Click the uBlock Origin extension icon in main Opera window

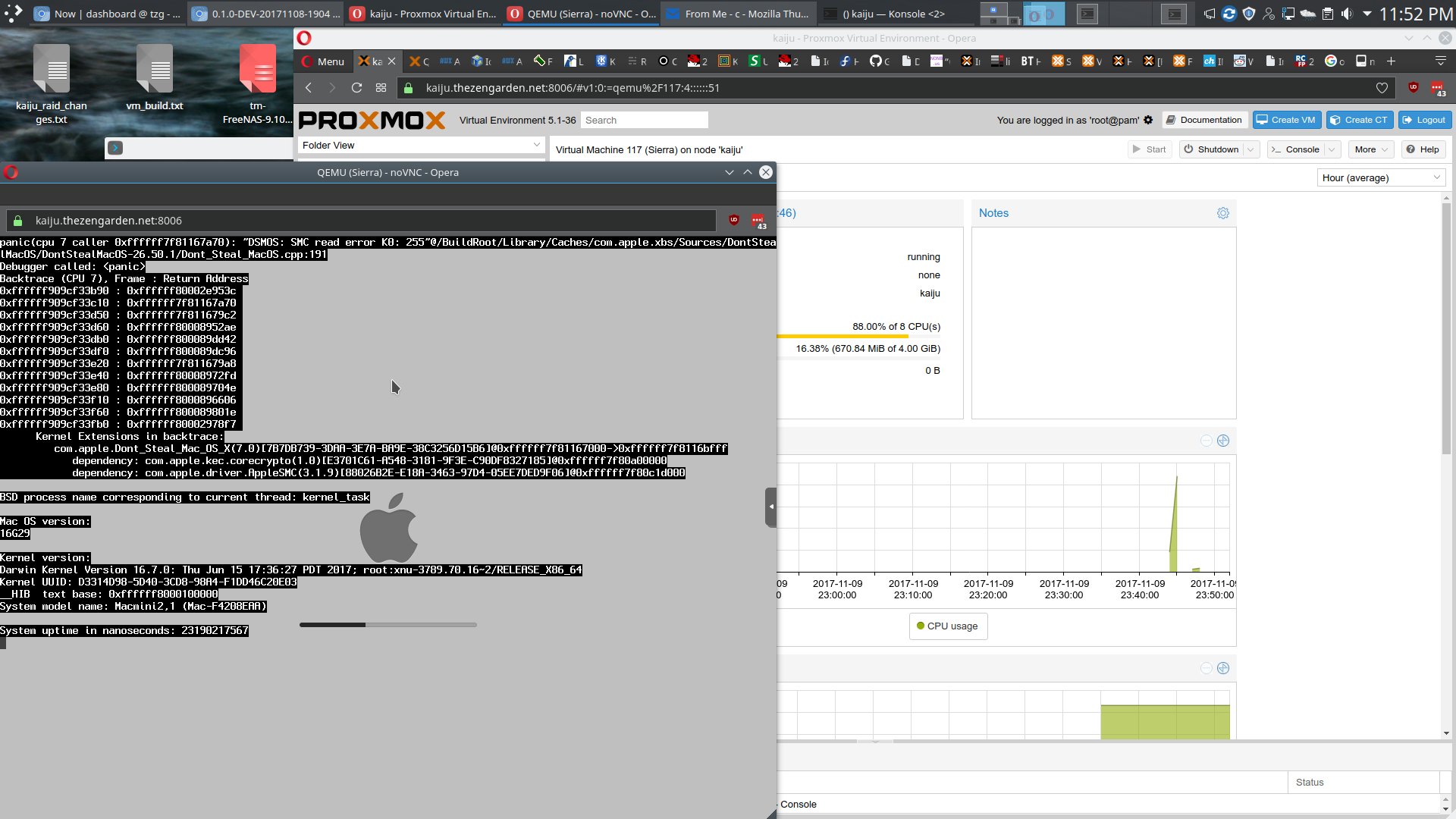(x=1414, y=88)
